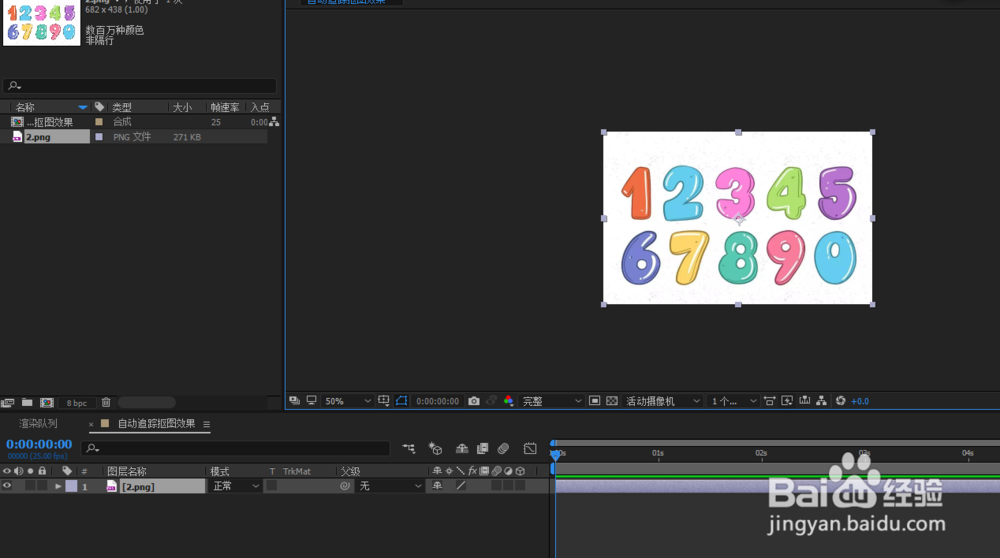1000x558 pixels.
Task: Close the 自动追踪抠图效果 timeline tab
Action: pyautogui.click(x=91, y=424)
